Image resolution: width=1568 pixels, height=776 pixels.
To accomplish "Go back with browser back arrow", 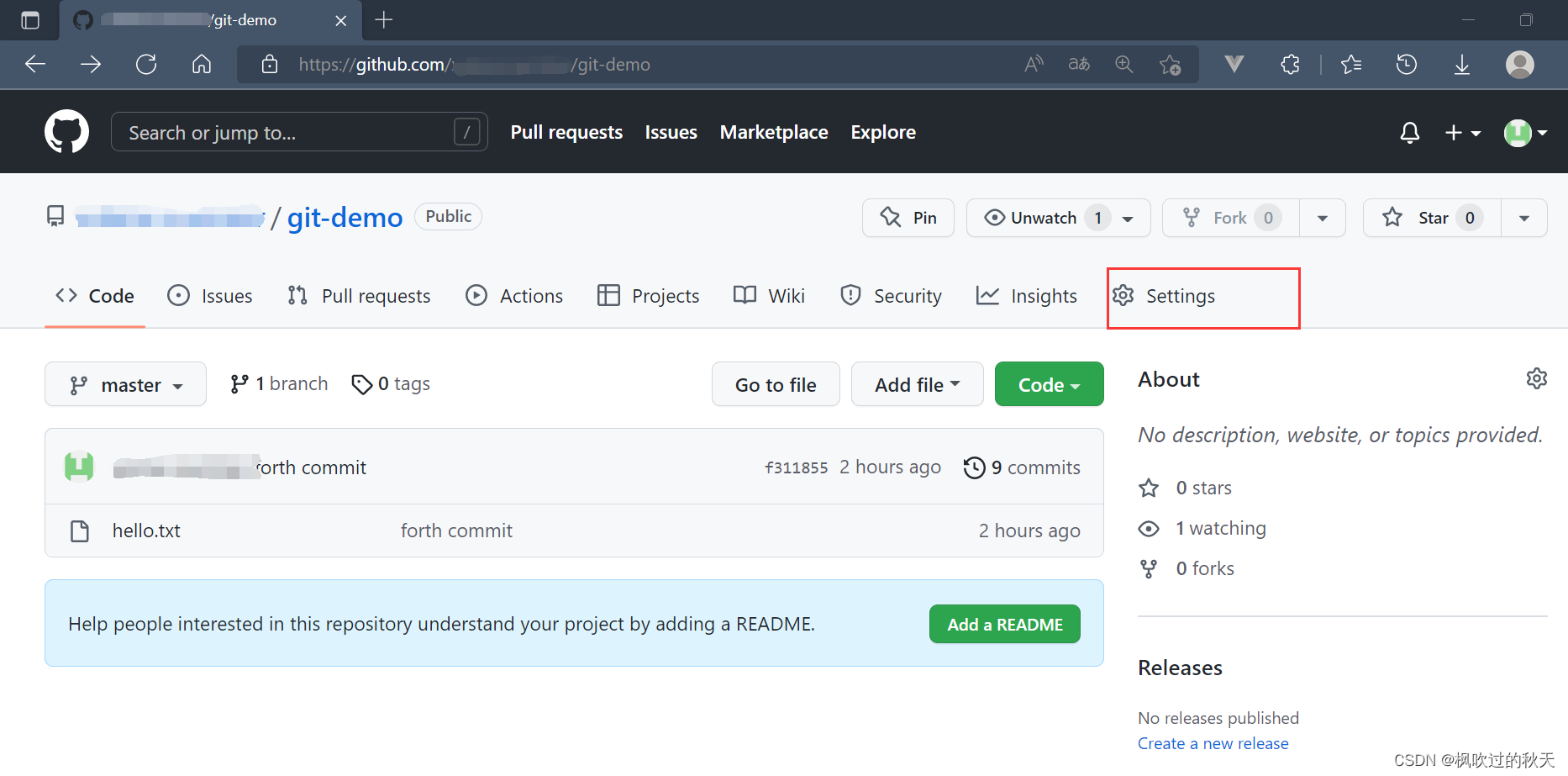I will (35, 64).
